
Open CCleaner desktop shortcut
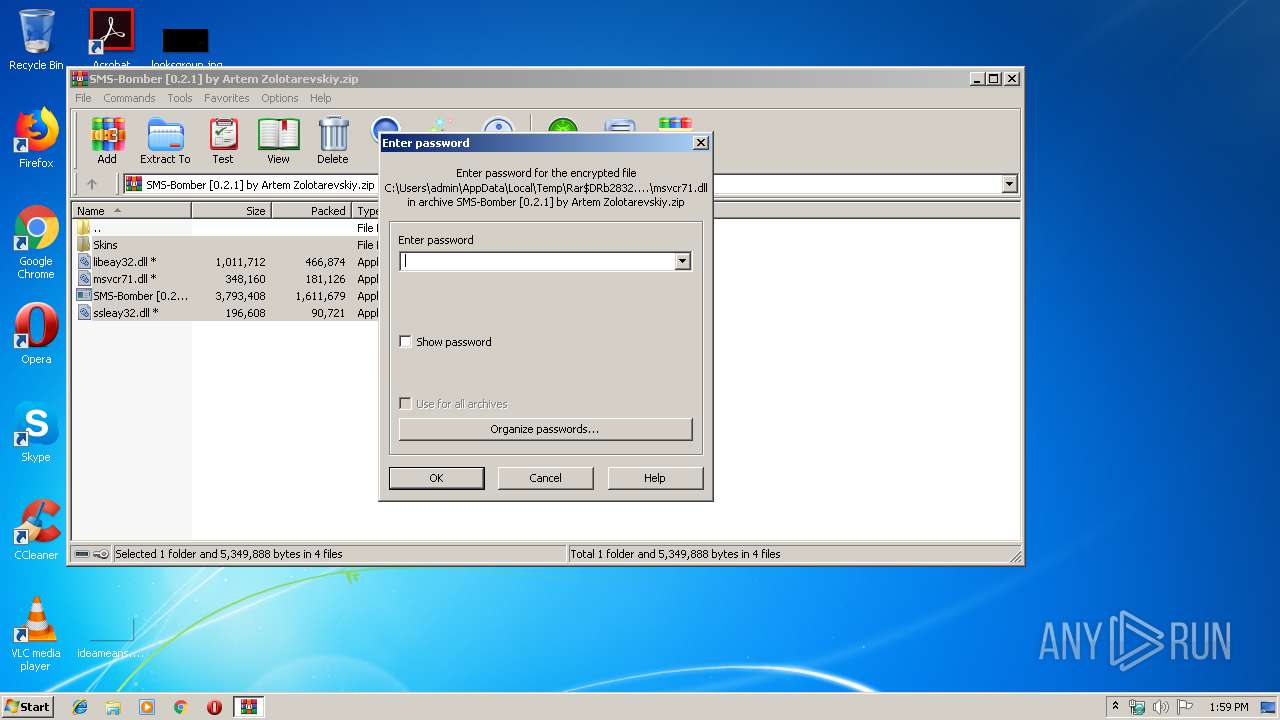(36, 530)
